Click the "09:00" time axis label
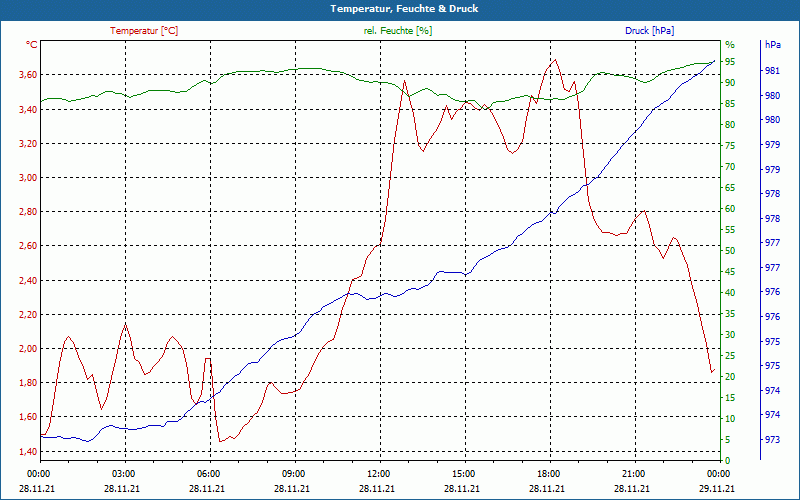800x500 pixels. (x=292, y=473)
